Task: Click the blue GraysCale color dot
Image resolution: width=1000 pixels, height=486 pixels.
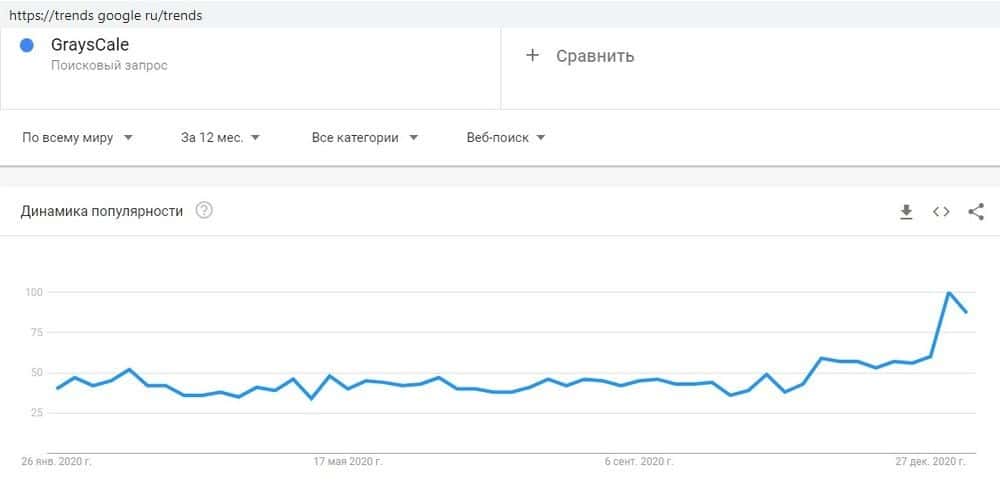Action: tap(28, 45)
